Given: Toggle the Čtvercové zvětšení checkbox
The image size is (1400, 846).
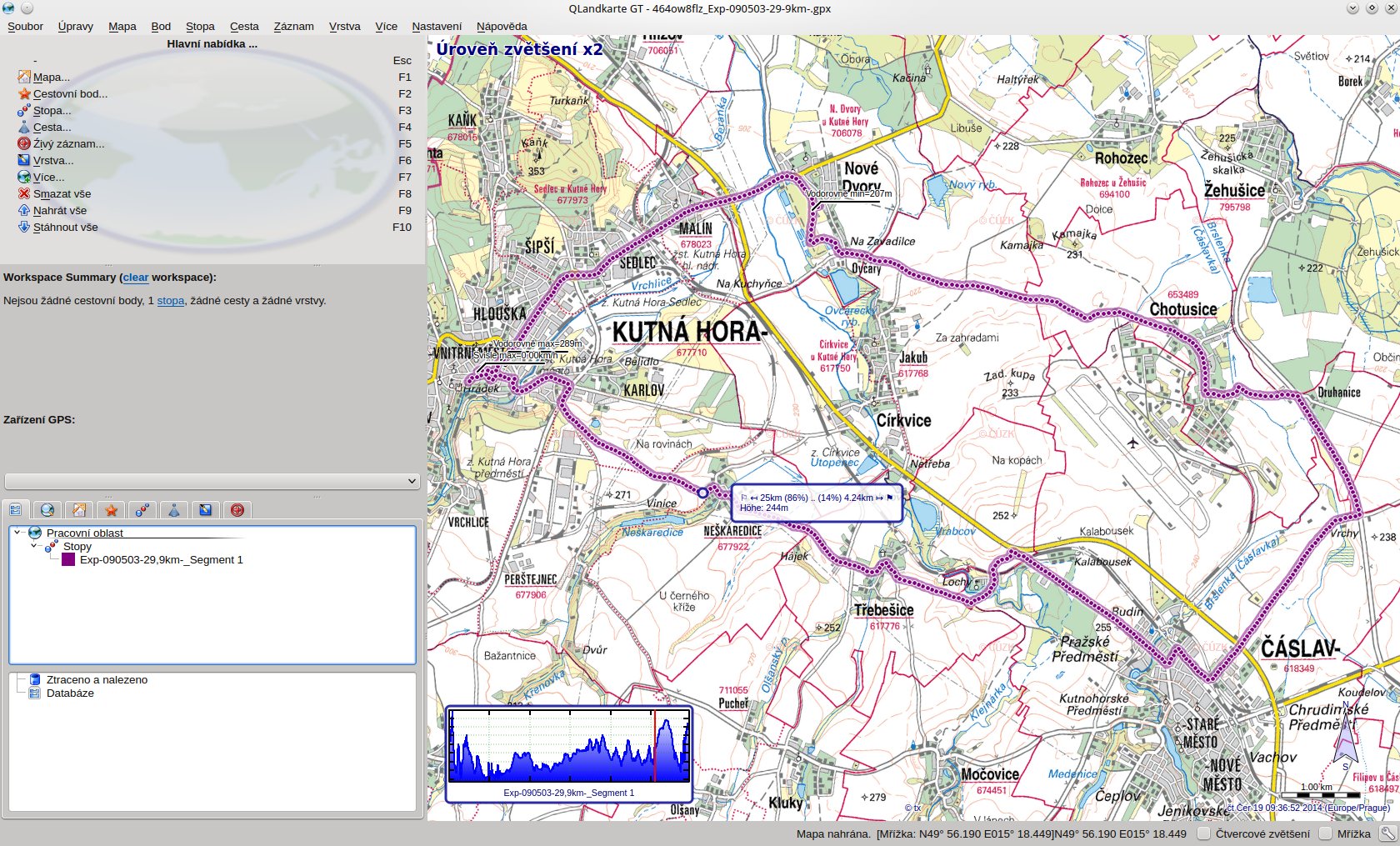Looking at the screenshot, I should tap(1203, 833).
